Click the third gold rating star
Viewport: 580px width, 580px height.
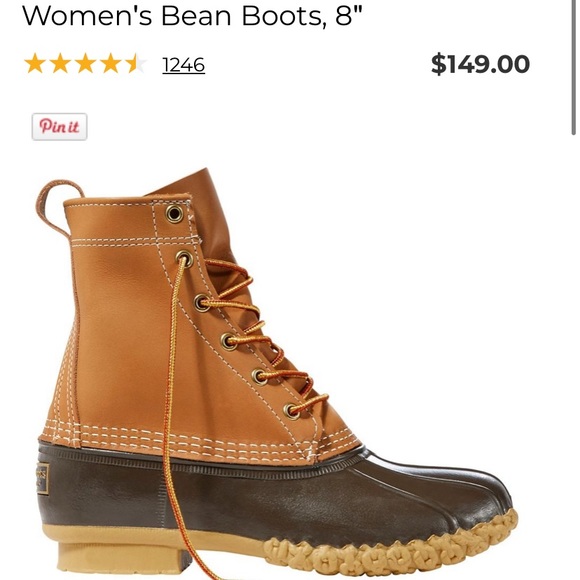pyautogui.click(x=86, y=63)
